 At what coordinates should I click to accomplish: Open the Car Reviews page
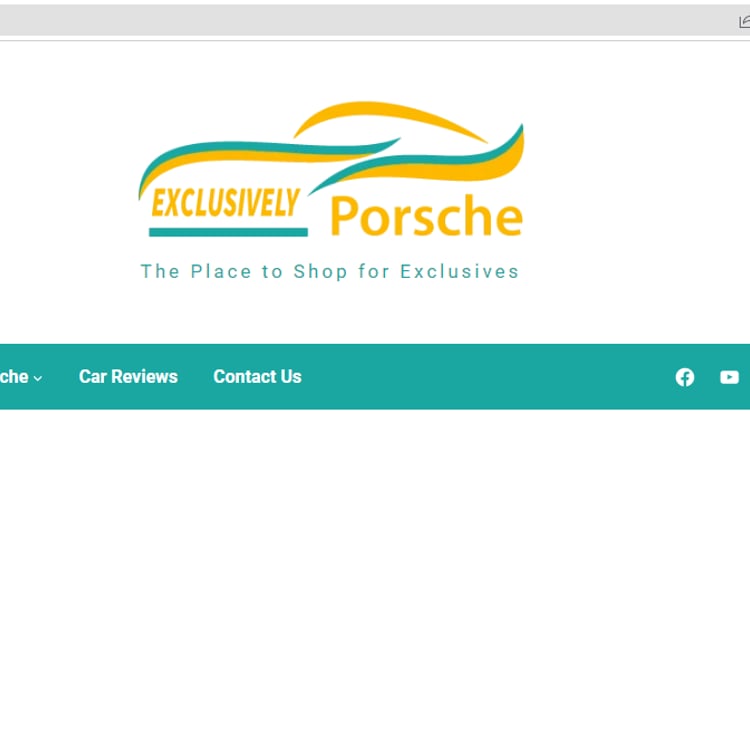coord(128,376)
